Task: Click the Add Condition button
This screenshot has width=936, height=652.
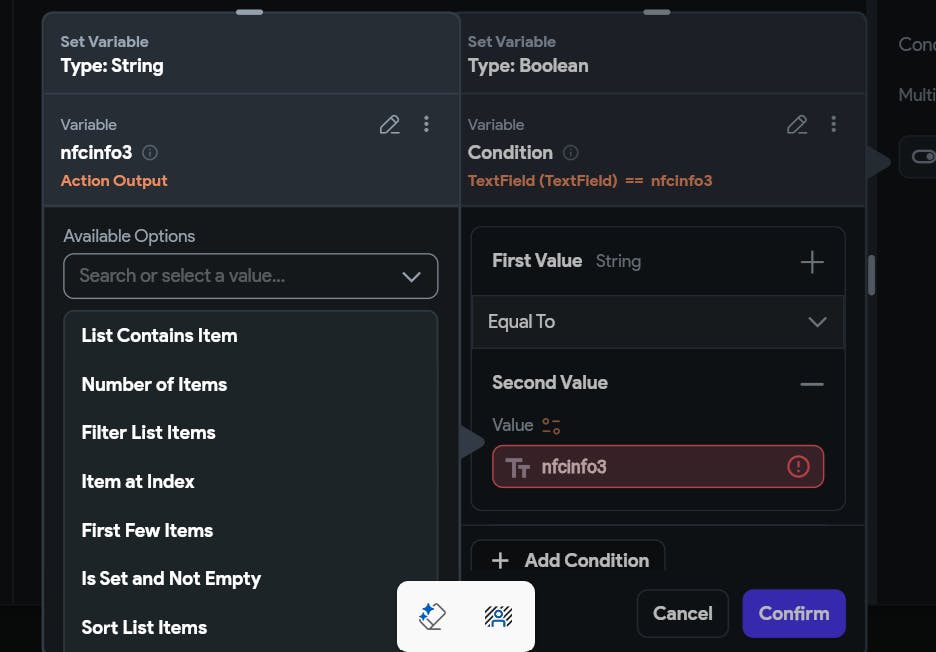Action: (568, 560)
